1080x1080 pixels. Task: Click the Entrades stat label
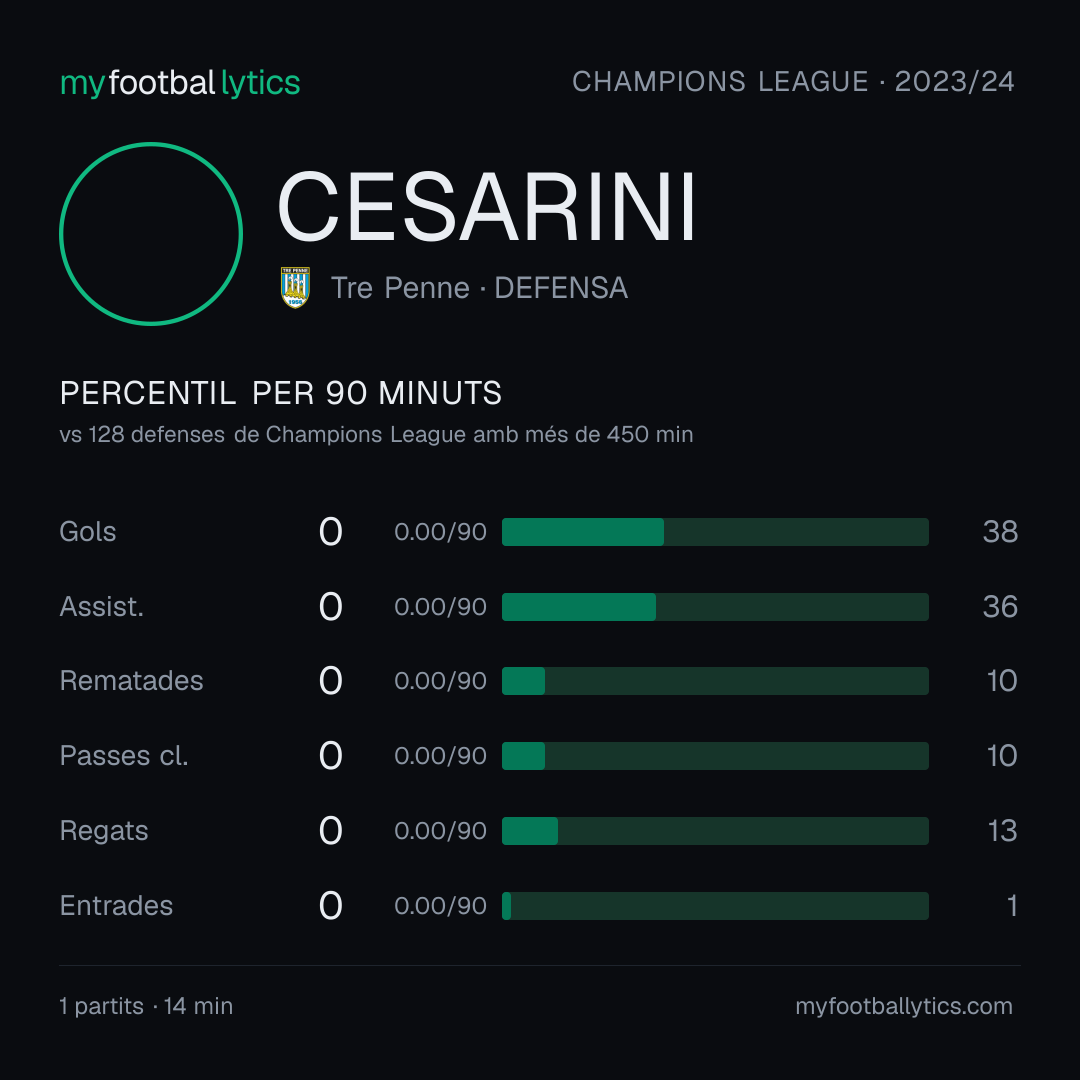pos(116,906)
